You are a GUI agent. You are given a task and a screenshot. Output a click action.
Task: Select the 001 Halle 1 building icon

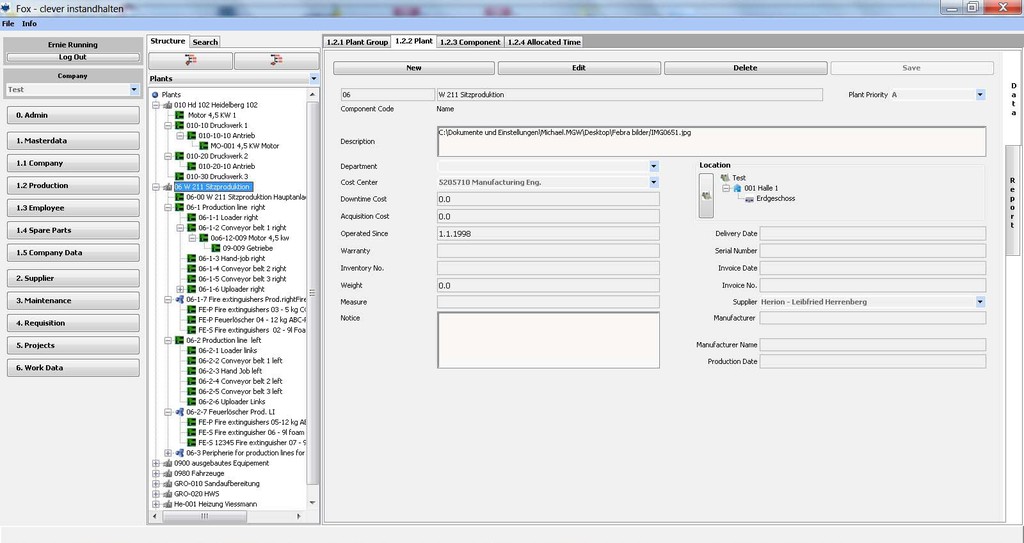pyautogui.click(x=737, y=188)
